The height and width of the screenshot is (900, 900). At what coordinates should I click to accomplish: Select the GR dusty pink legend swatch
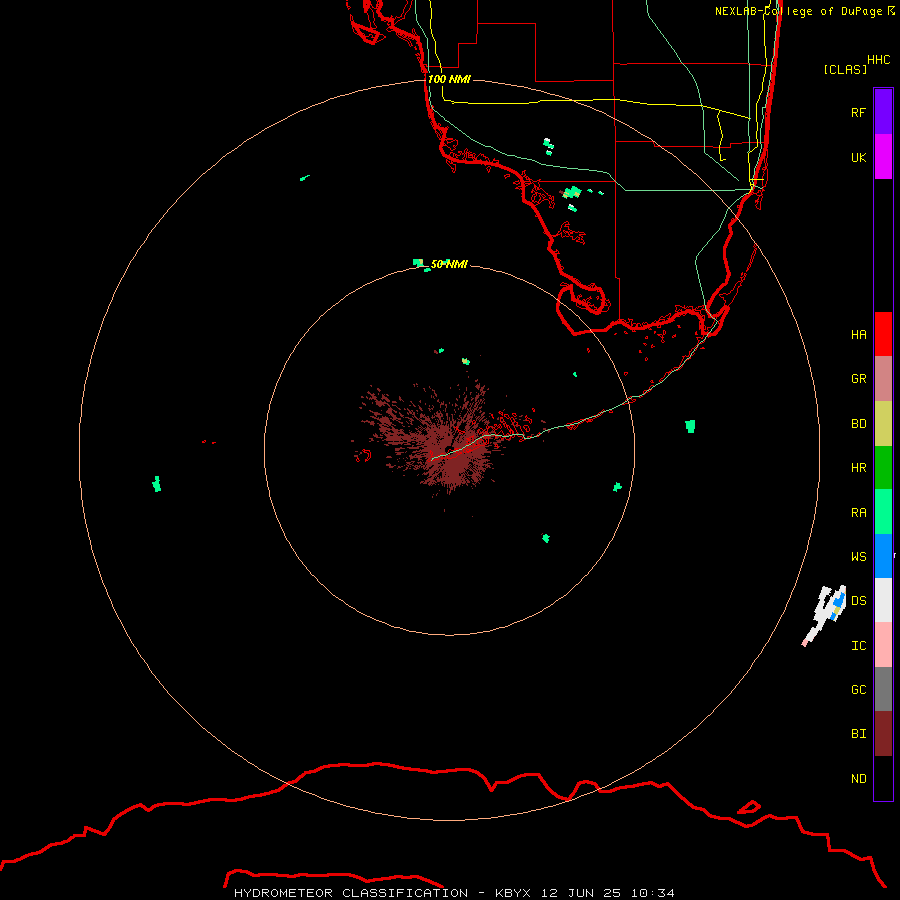click(883, 379)
